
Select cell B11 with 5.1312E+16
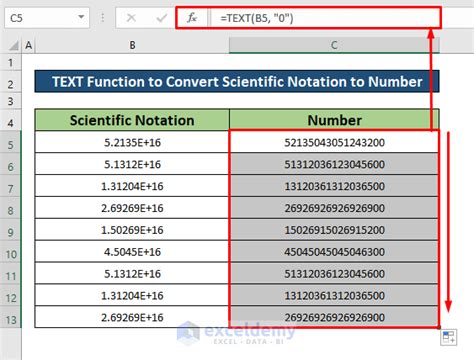[132, 274]
